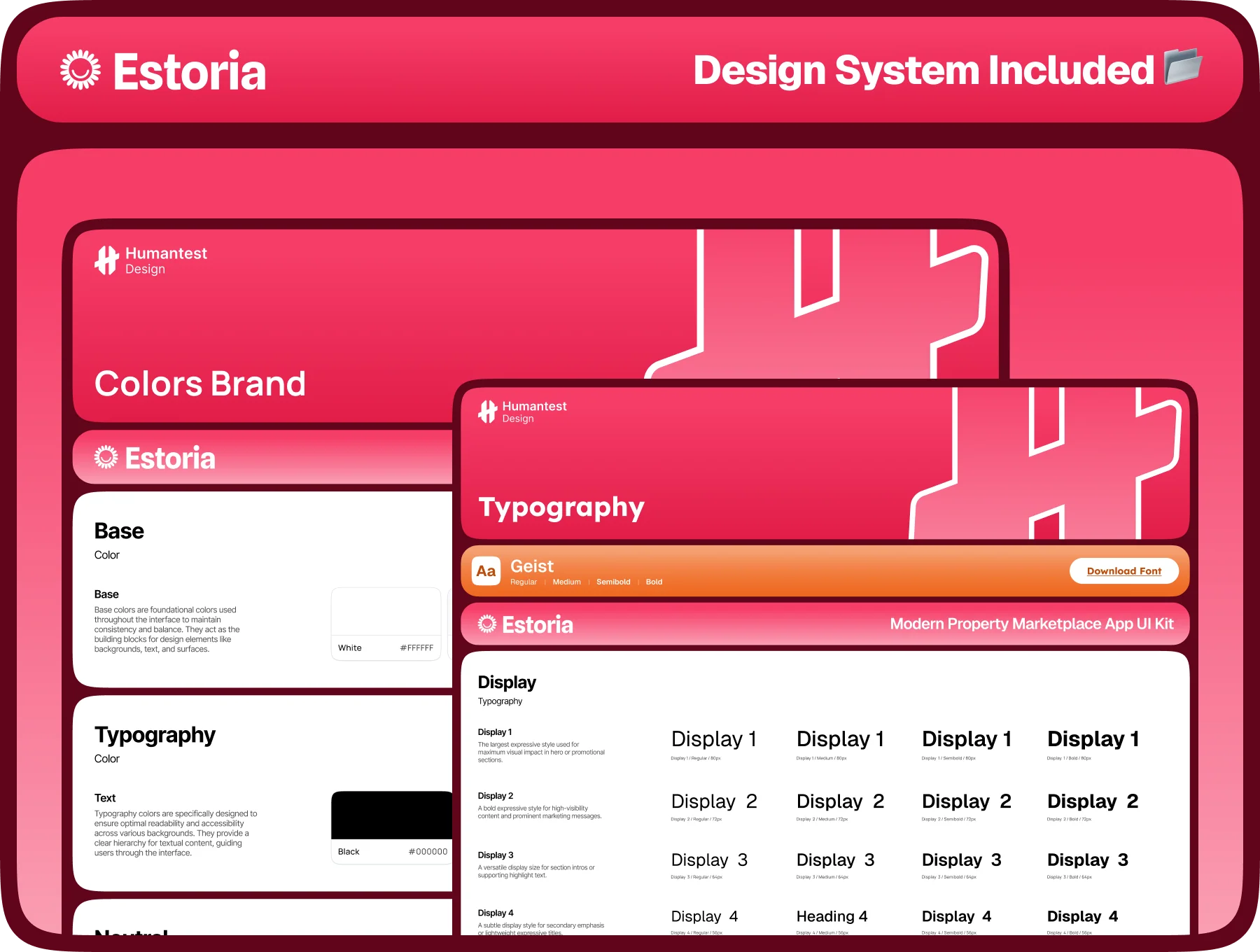Image resolution: width=1260 pixels, height=952 pixels.
Task: Click the White #FFFFFF color swatch
Action: pyautogui.click(x=386, y=624)
